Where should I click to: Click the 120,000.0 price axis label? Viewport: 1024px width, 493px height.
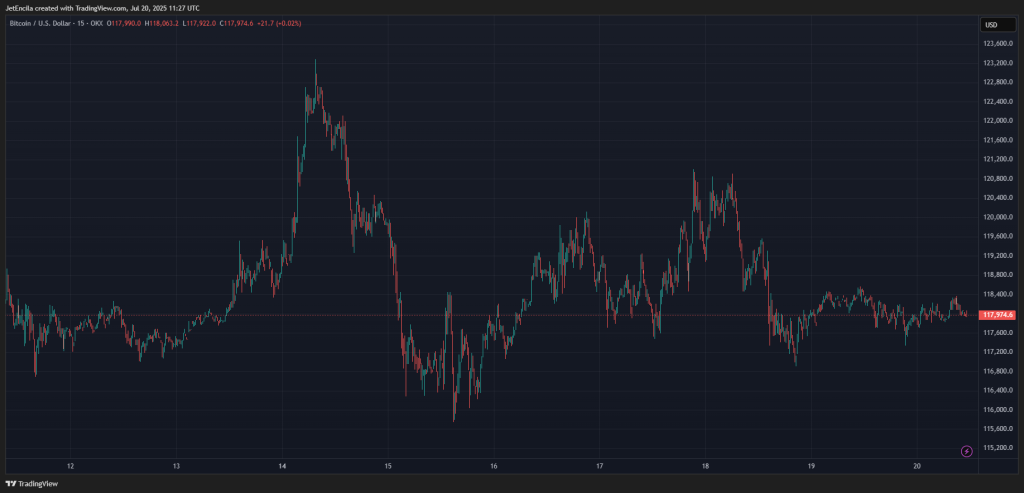click(998, 217)
